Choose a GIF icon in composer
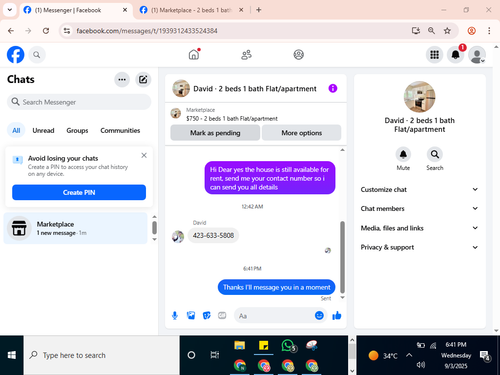 click(222, 315)
